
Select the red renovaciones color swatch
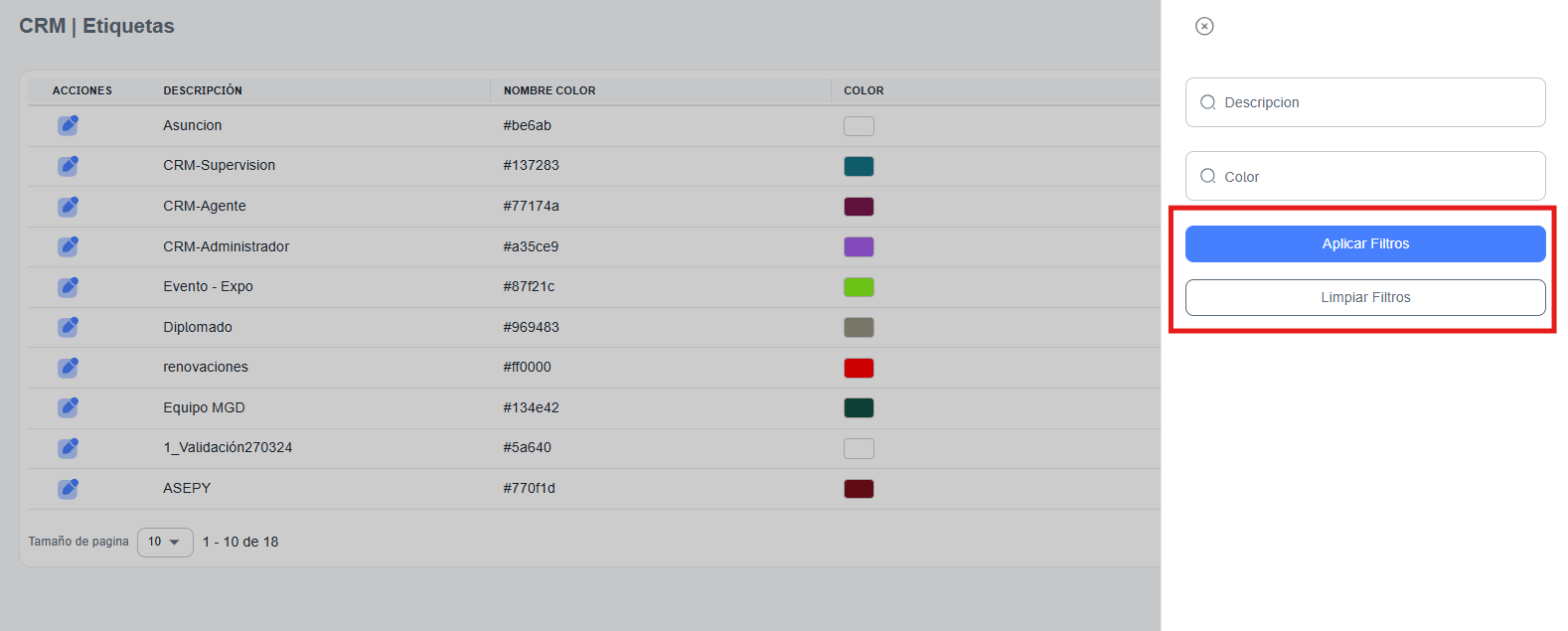click(x=859, y=368)
